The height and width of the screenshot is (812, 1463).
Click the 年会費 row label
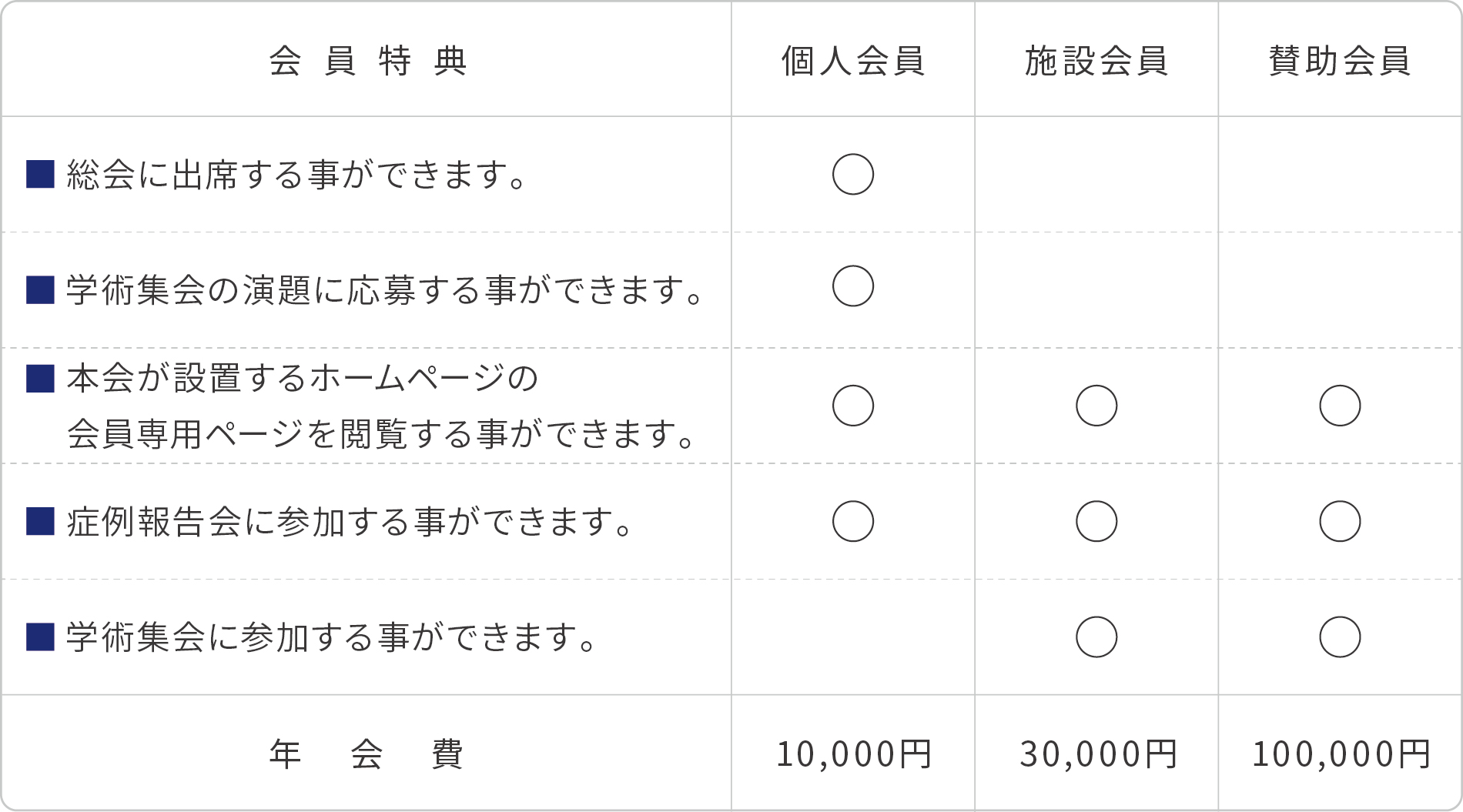(x=367, y=754)
